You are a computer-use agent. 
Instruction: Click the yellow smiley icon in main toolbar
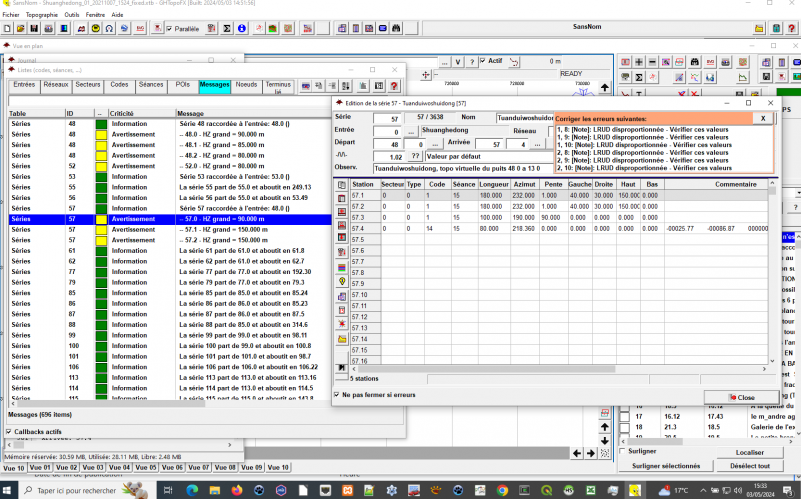(96, 29)
